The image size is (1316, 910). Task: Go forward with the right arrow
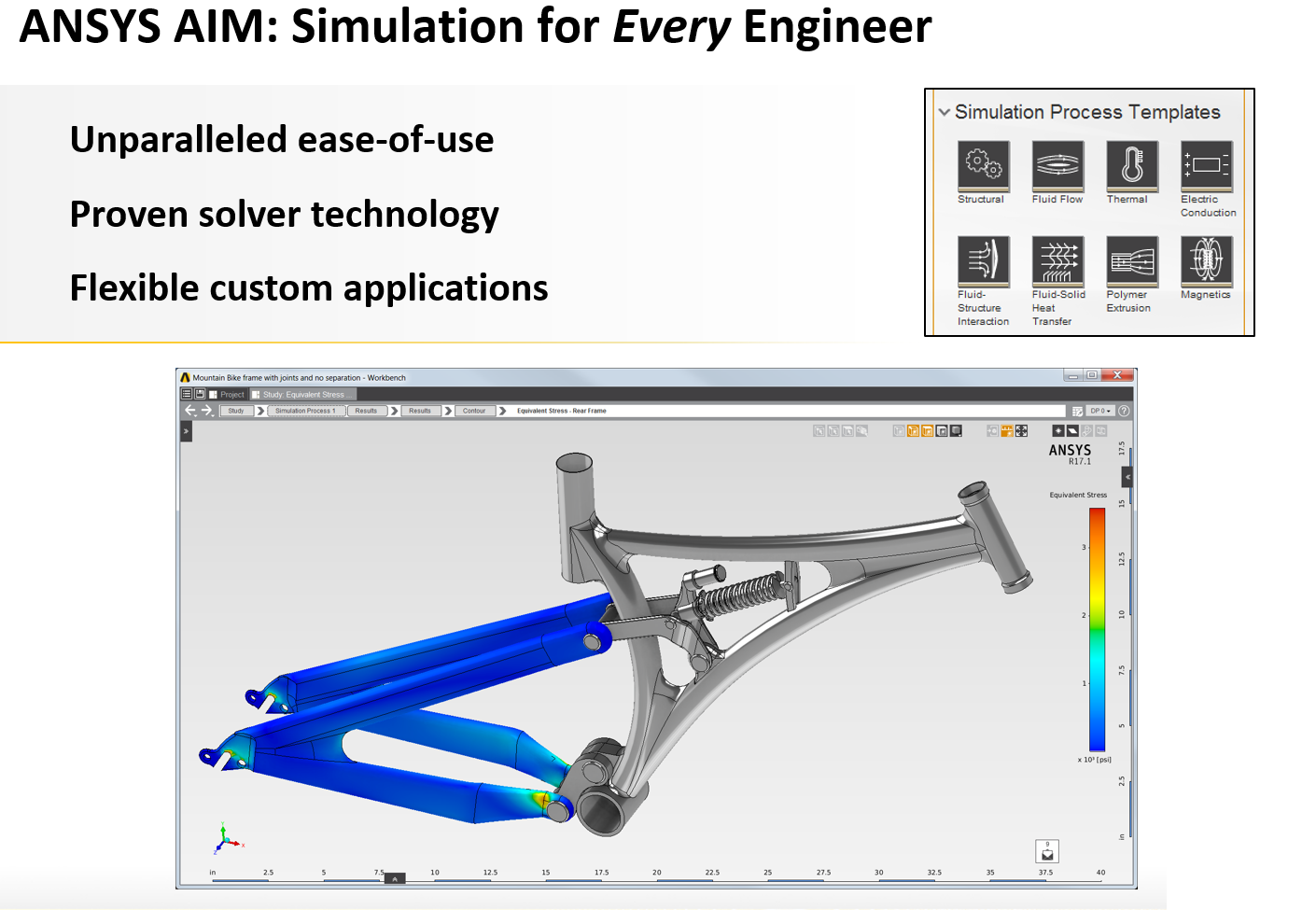click(x=207, y=411)
